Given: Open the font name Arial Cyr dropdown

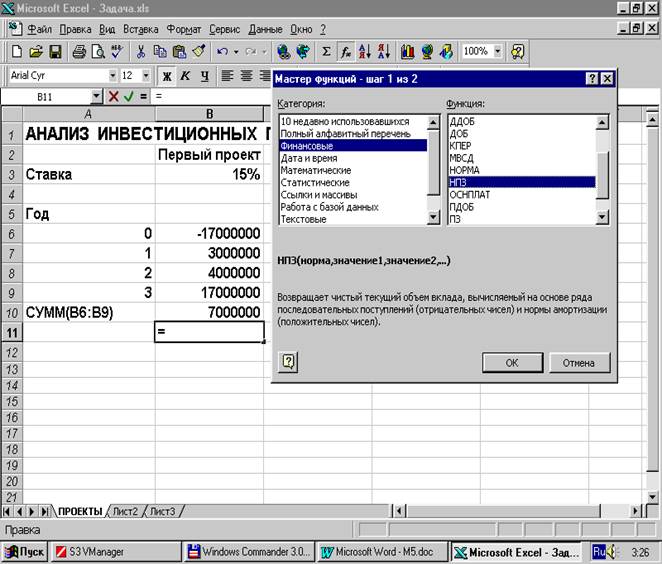Looking at the screenshot, I should click(112, 76).
